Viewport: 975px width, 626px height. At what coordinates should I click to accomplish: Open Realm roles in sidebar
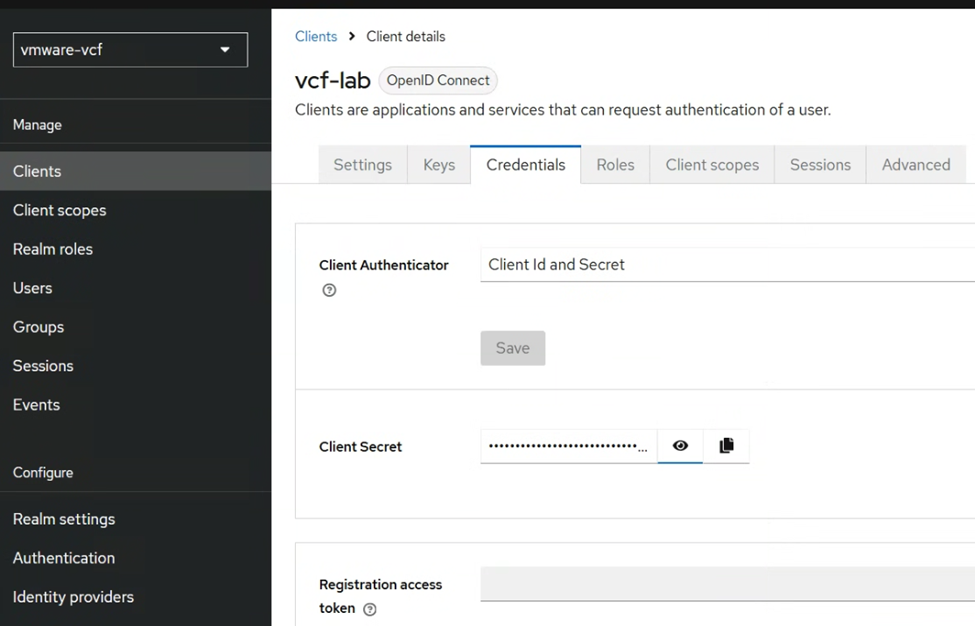point(53,249)
